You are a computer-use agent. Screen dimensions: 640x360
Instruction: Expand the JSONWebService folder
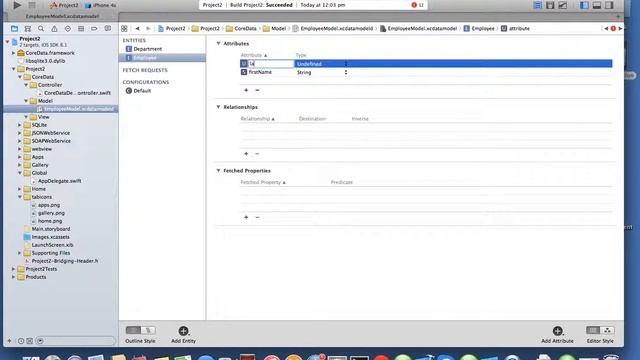[x=20, y=133]
